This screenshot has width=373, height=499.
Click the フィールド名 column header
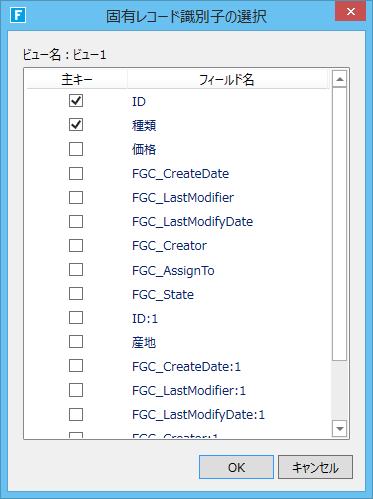tap(228, 79)
